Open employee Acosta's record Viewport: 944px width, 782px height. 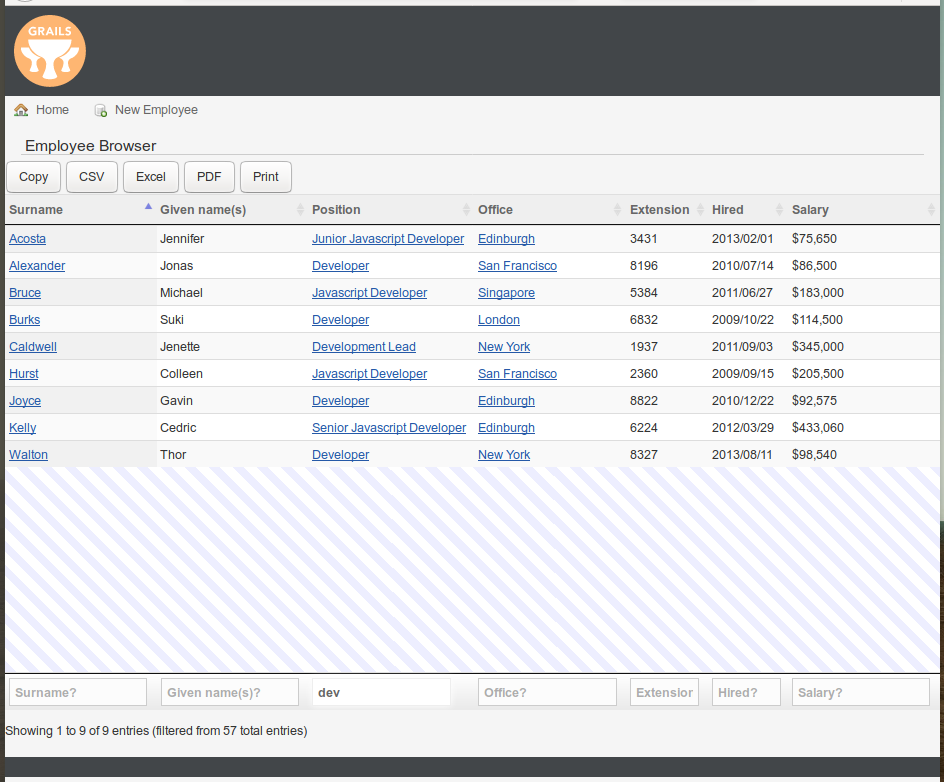click(27, 238)
